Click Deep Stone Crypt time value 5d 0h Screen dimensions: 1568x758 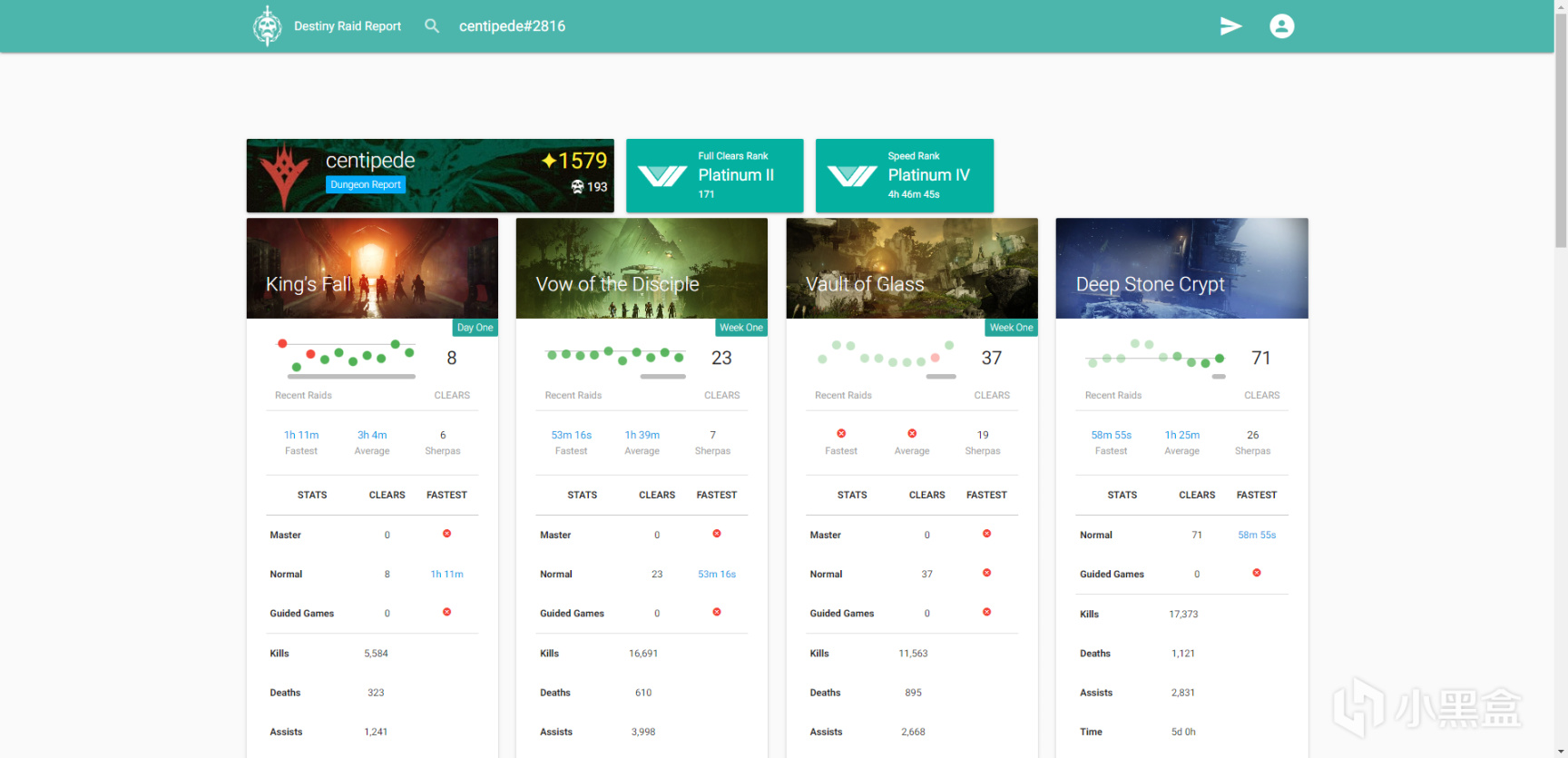pyautogui.click(x=1183, y=732)
